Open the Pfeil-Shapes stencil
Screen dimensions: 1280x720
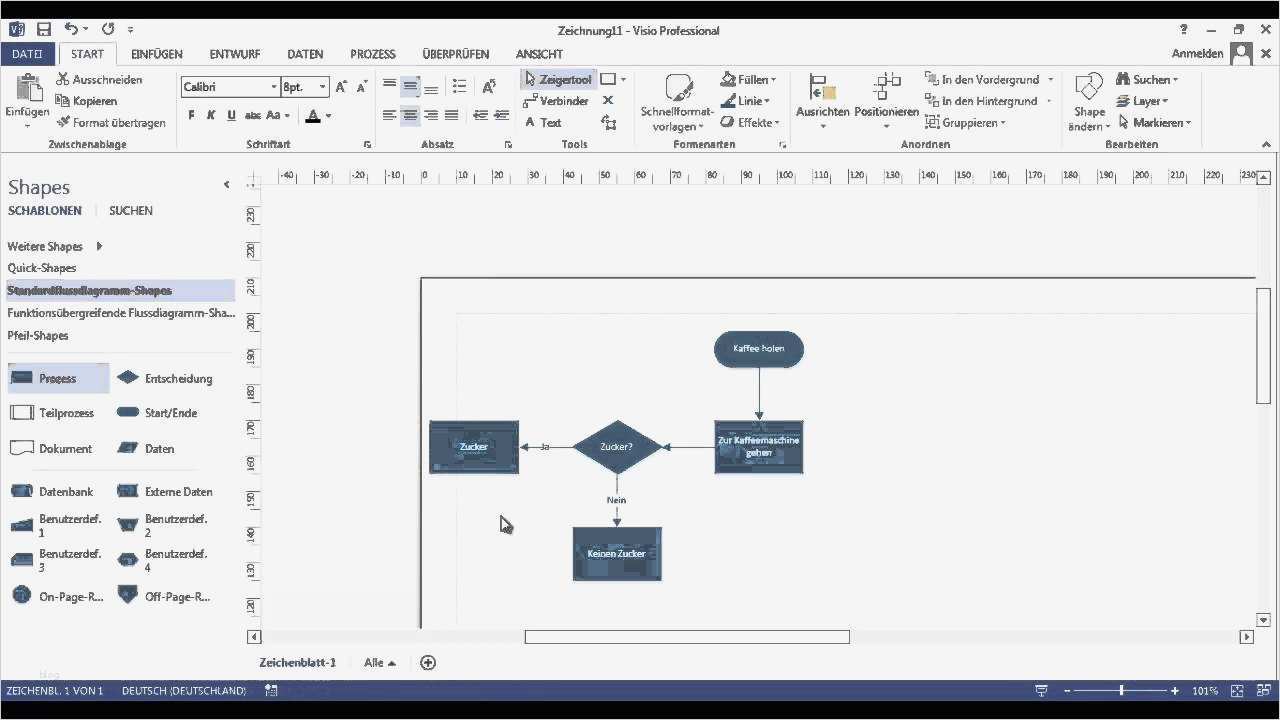(x=38, y=336)
